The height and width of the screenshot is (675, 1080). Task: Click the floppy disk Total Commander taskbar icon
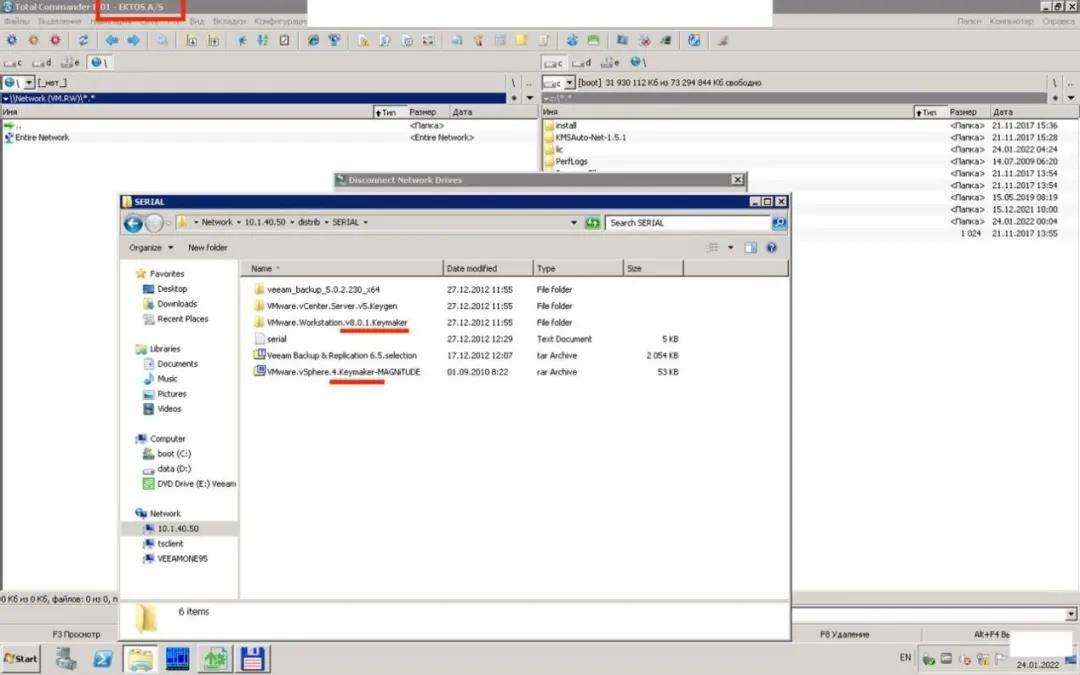pos(251,659)
